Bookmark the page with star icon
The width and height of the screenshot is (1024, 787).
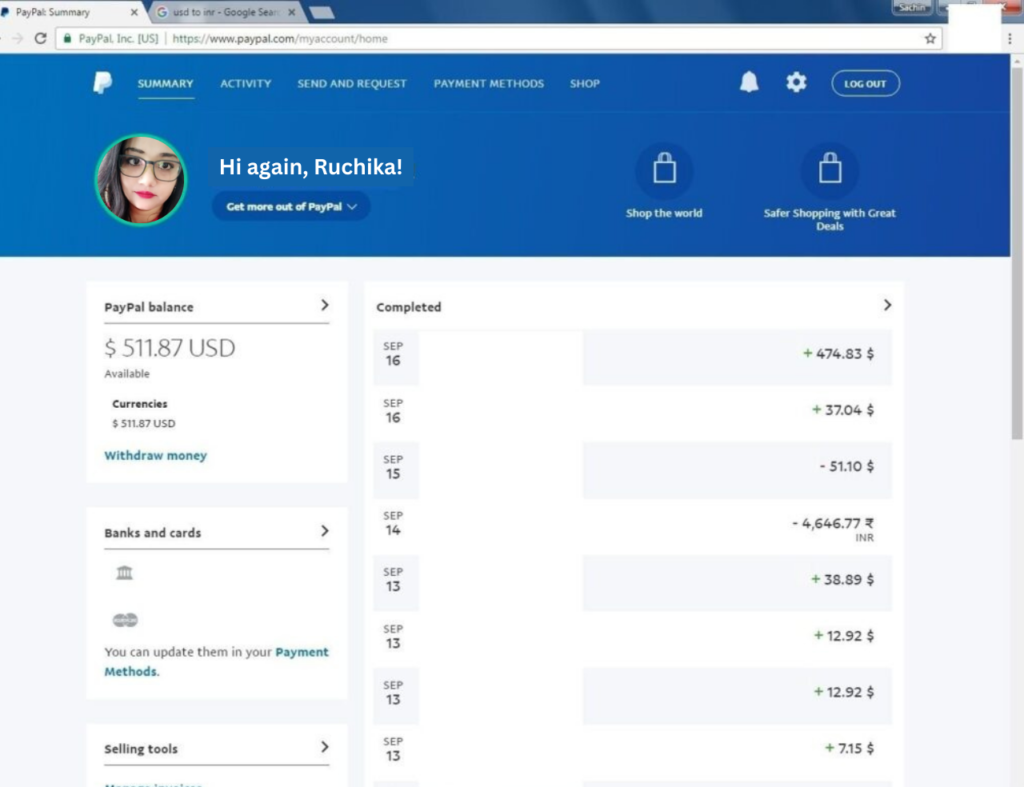click(930, 39)
